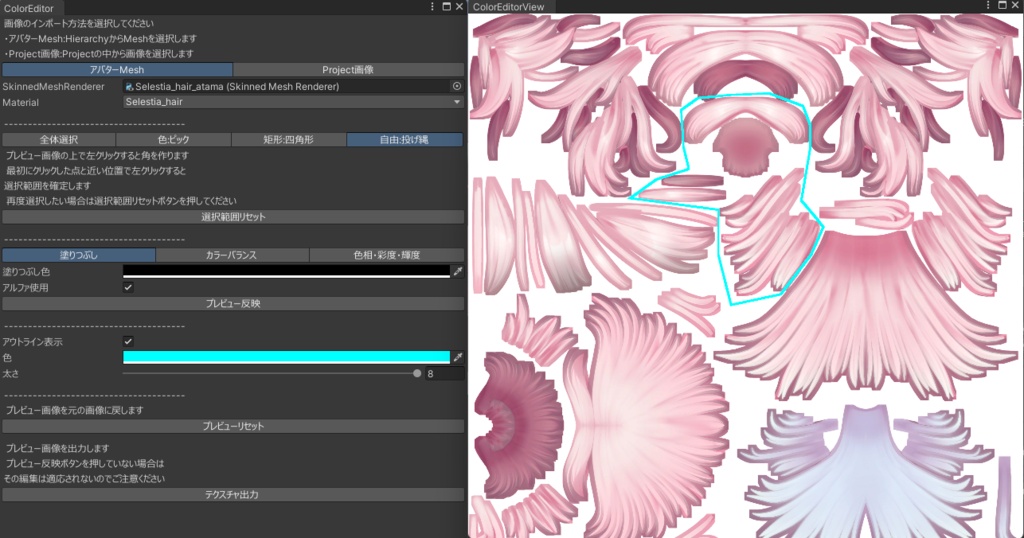This screenshot has height=538, width=1024.
Task: Click the プレビュー反映 button
Action: (233, 304)
